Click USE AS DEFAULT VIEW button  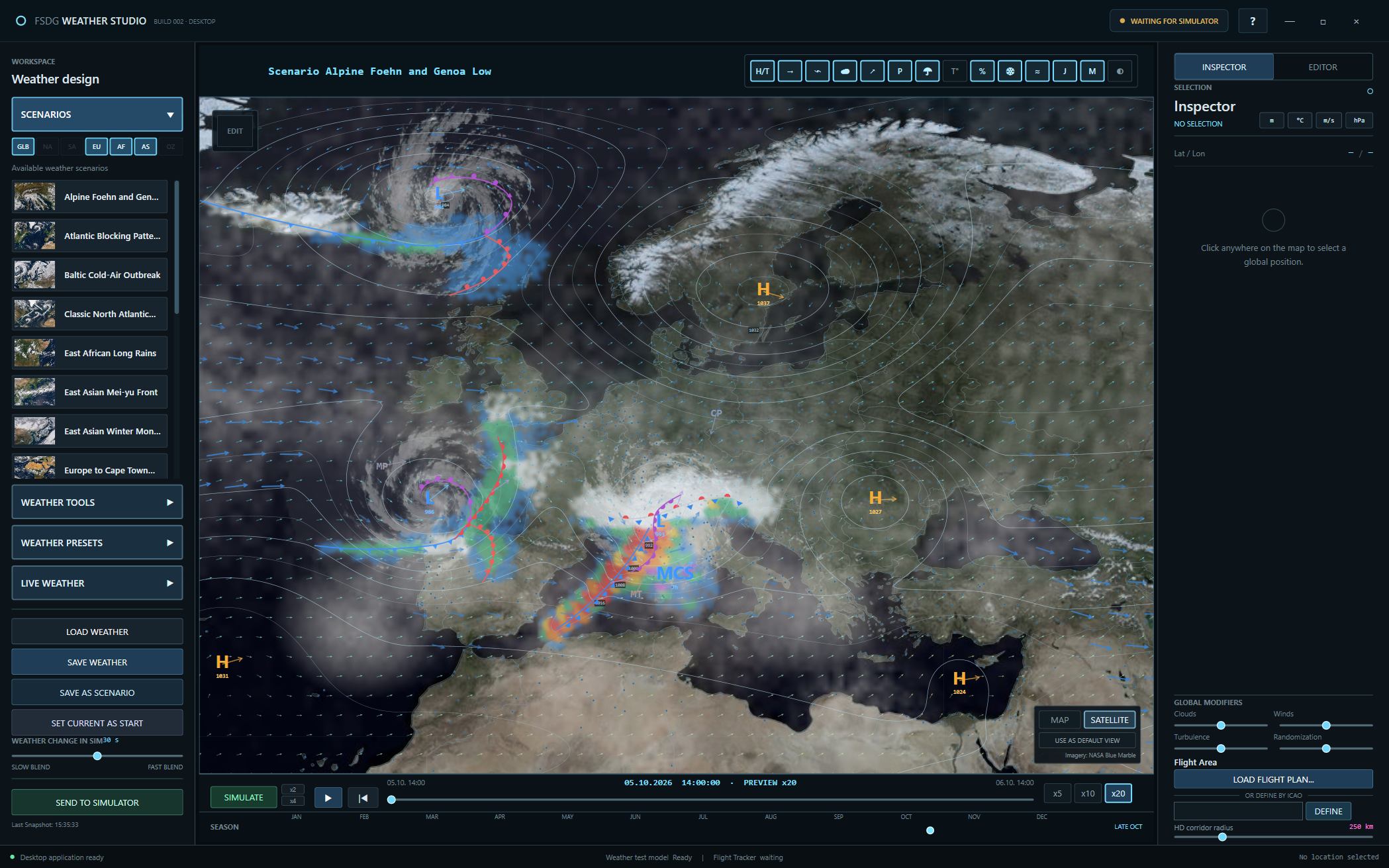point(1087,741)
